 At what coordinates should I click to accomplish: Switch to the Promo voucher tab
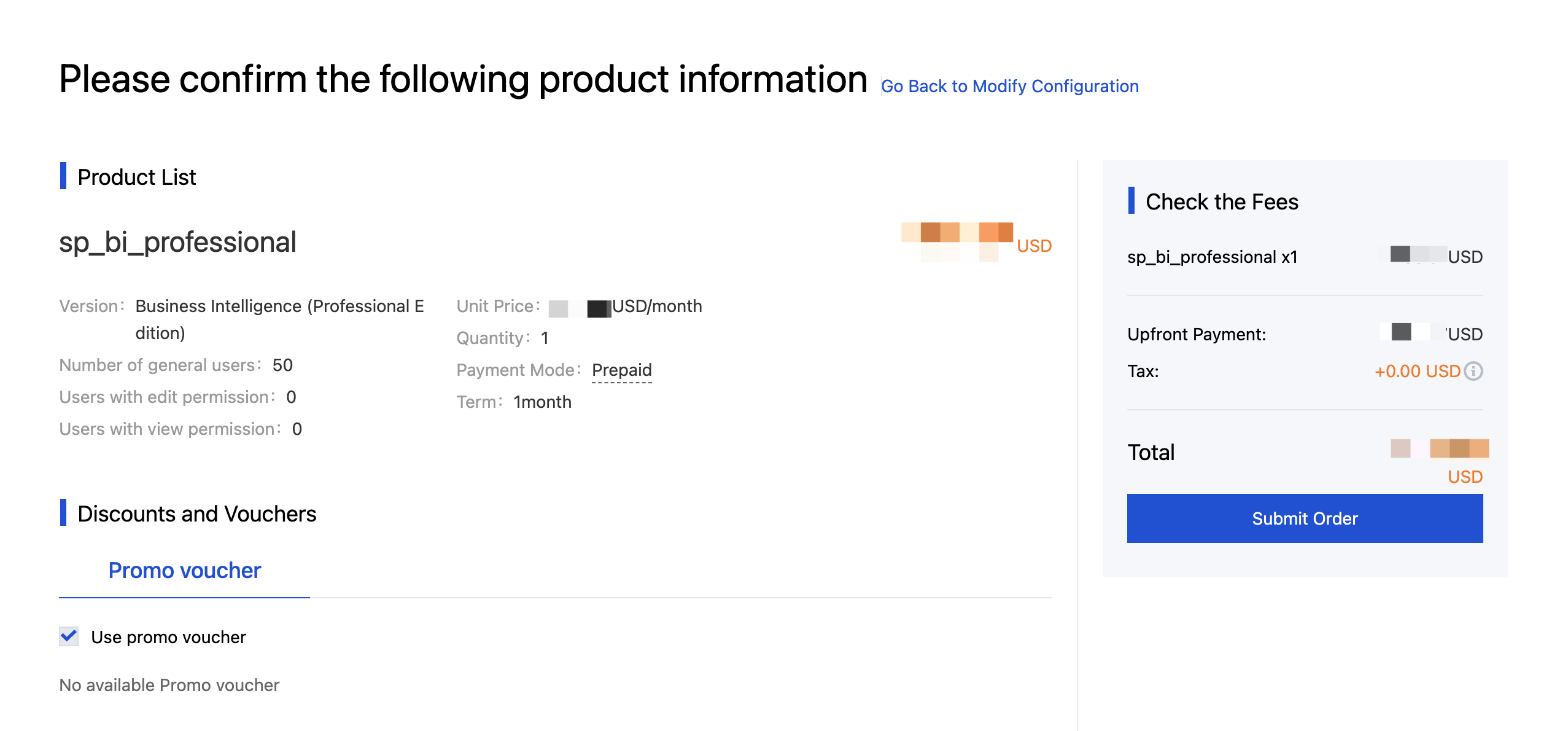pos(184,571)
